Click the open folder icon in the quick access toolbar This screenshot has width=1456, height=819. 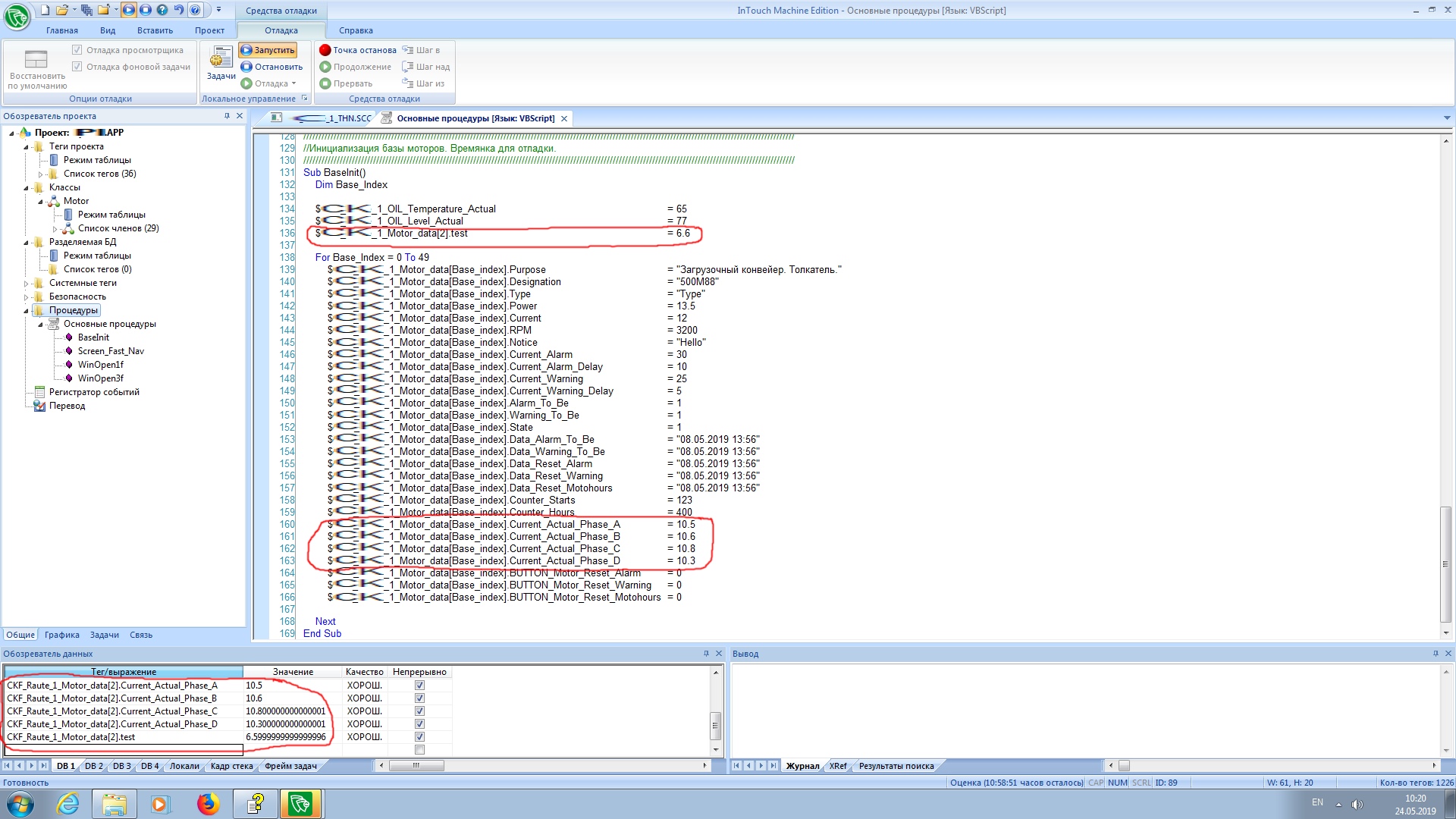[x=62, y=10]
